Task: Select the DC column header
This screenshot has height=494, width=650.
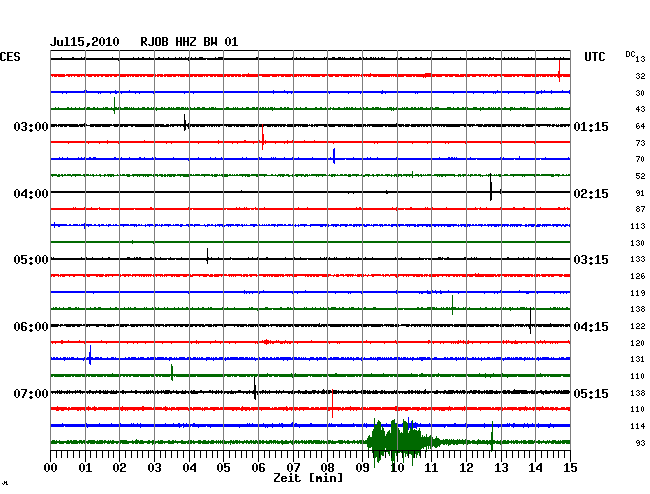Action: click(x=630, y=54)
